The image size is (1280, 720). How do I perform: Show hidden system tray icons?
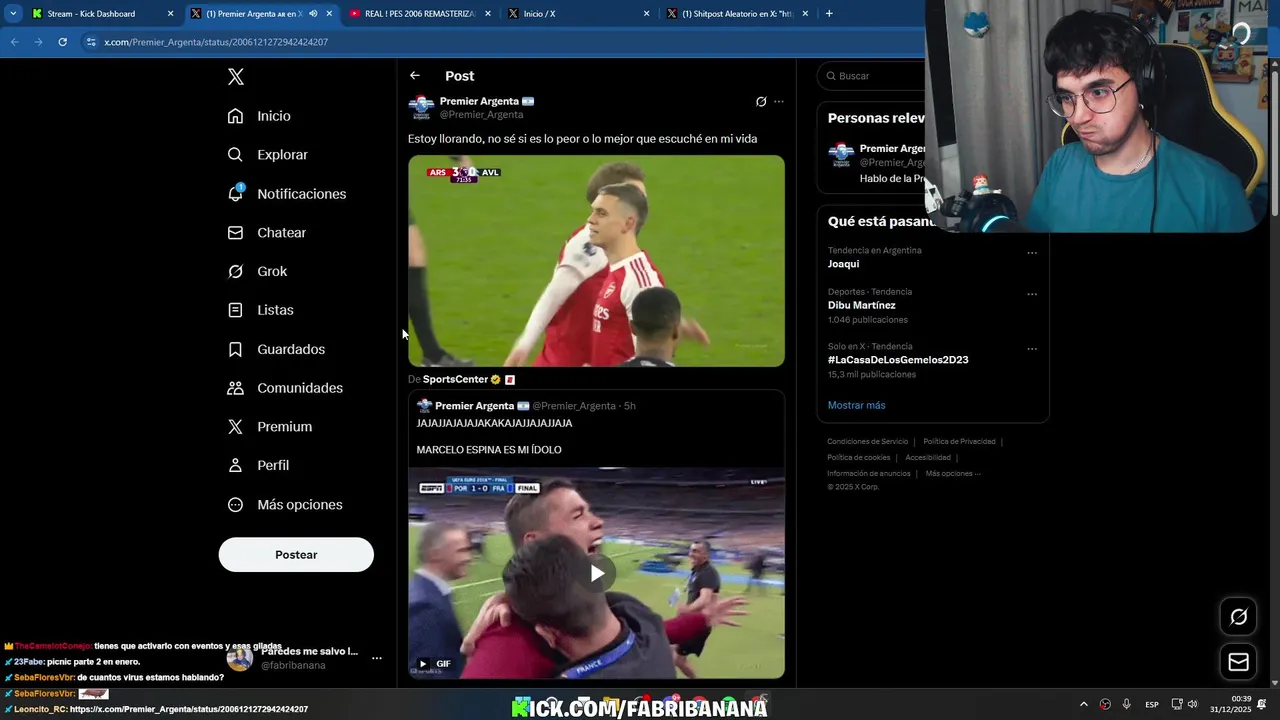1084,705
